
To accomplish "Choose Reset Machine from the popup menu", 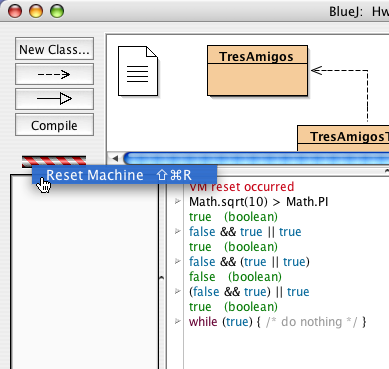I will click(x=124, y=175).
